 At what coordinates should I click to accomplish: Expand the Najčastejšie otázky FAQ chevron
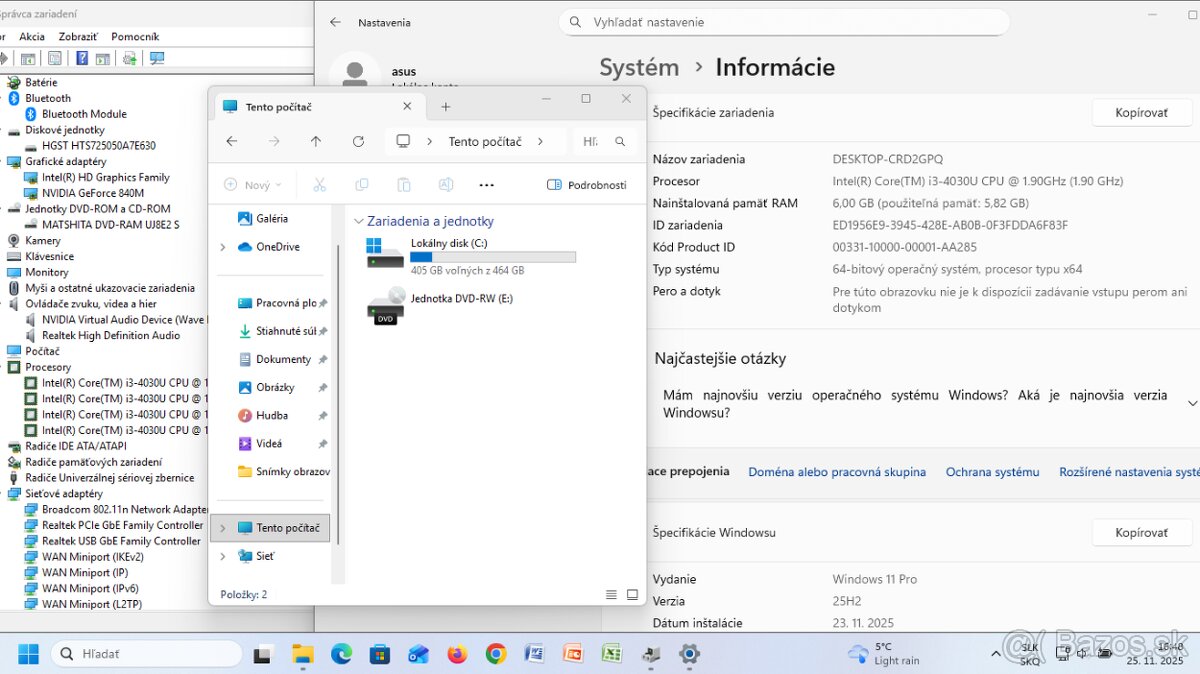coord(1191,402)
